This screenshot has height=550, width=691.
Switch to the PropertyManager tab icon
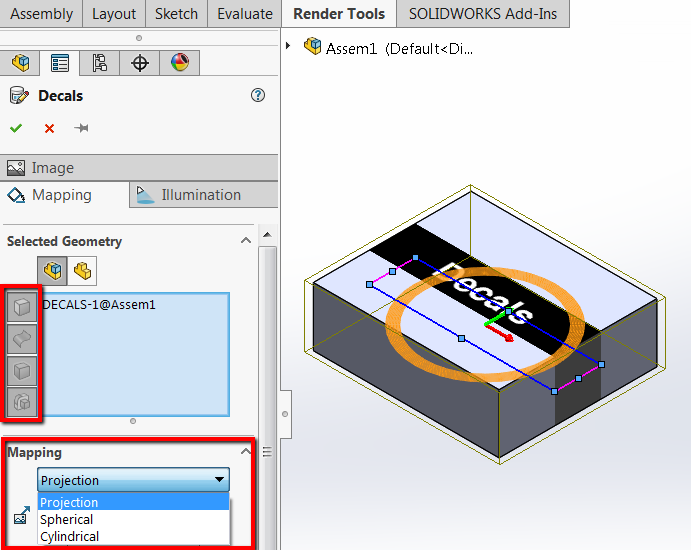point(60,63)
